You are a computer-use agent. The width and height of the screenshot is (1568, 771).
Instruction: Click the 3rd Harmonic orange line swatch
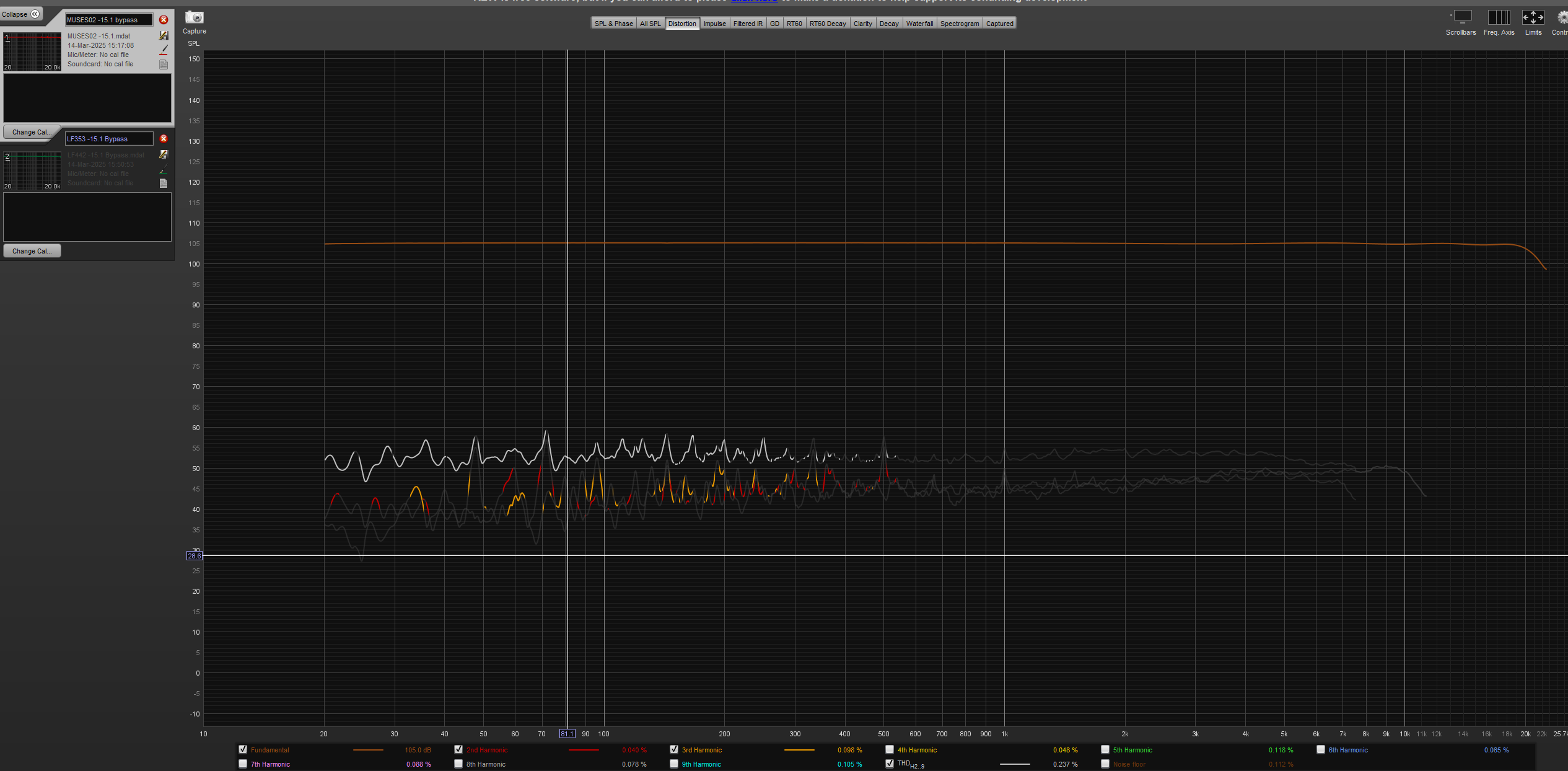(x=799, y=750)
